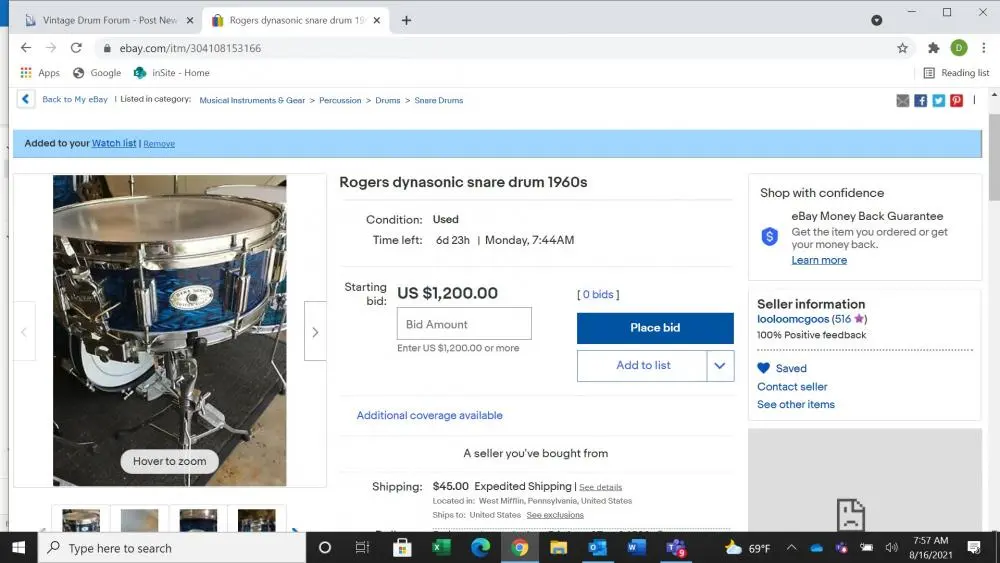Open volume control in tray

892,548
